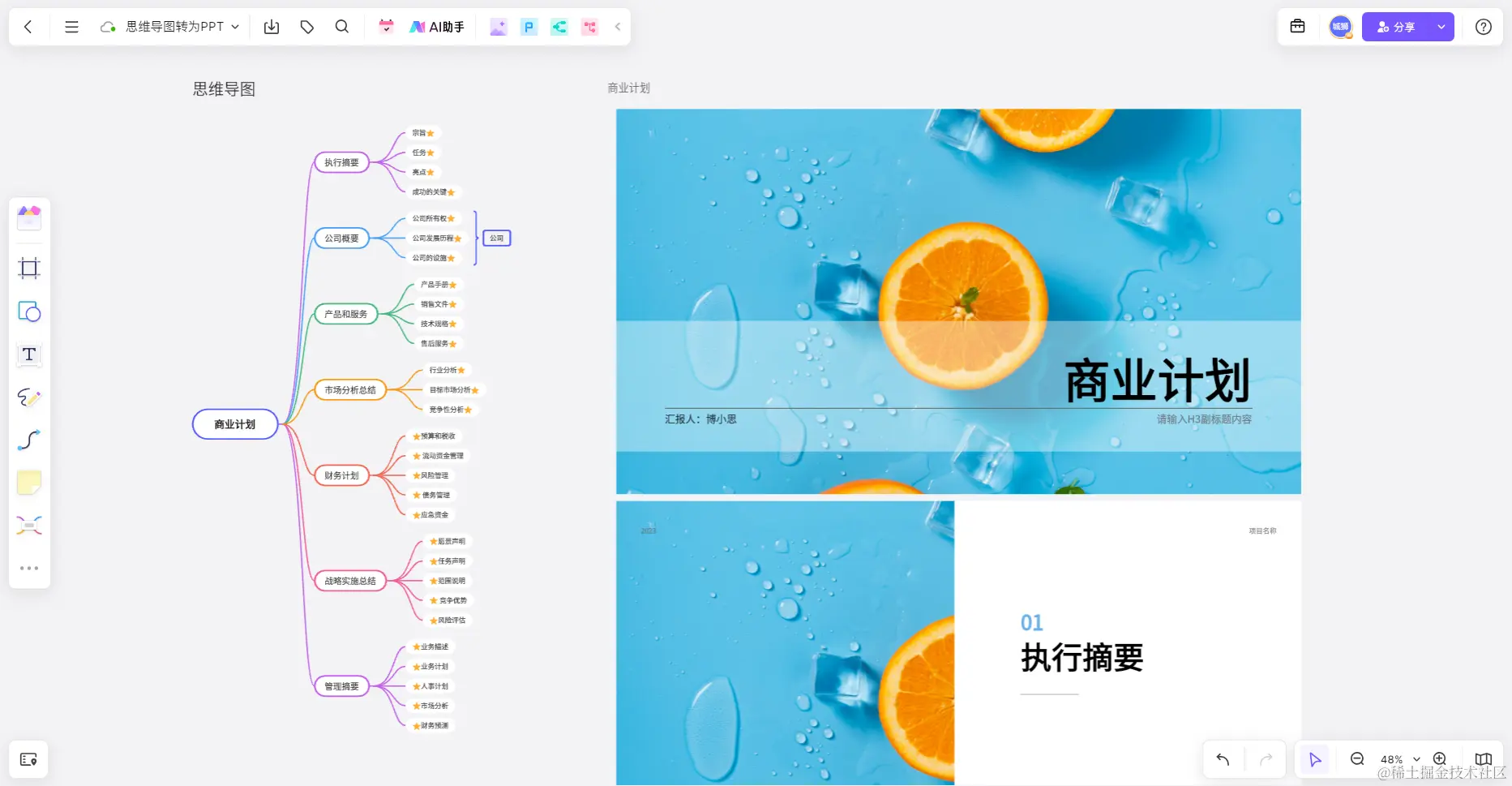The image size is (1512, 786).
Task: Select the Shapes tool in left toolbar
Action: coord(29,311)
